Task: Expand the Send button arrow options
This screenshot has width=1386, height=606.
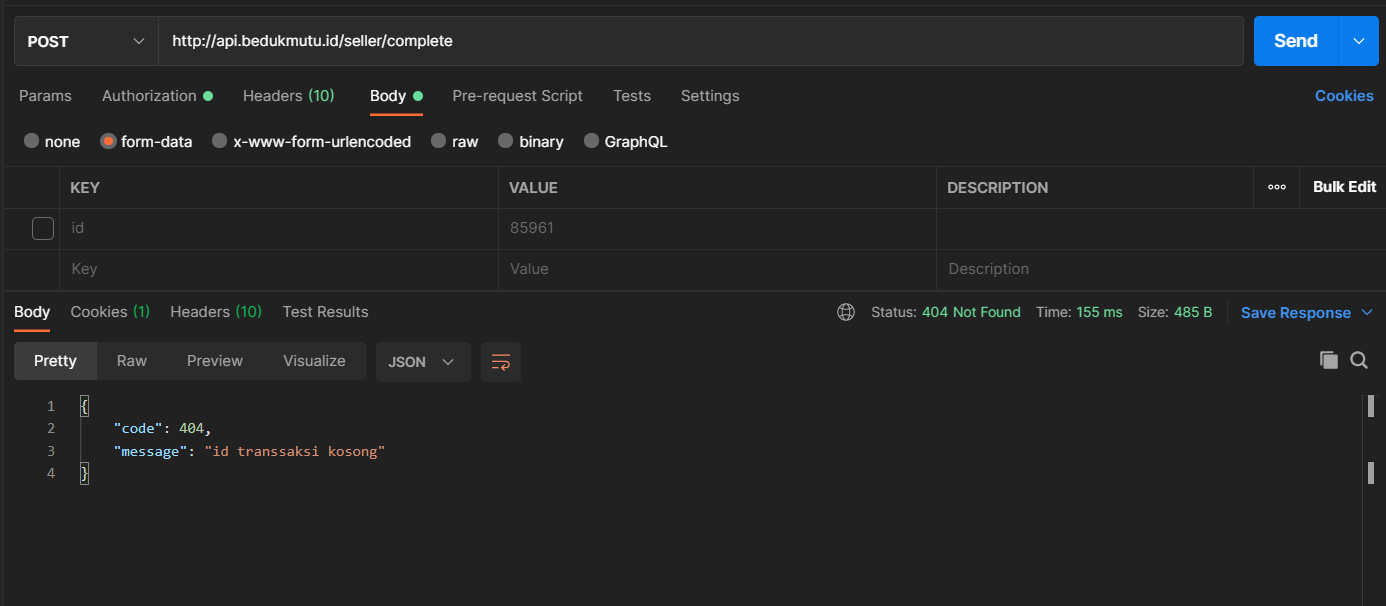Action: coord(1358,41)
